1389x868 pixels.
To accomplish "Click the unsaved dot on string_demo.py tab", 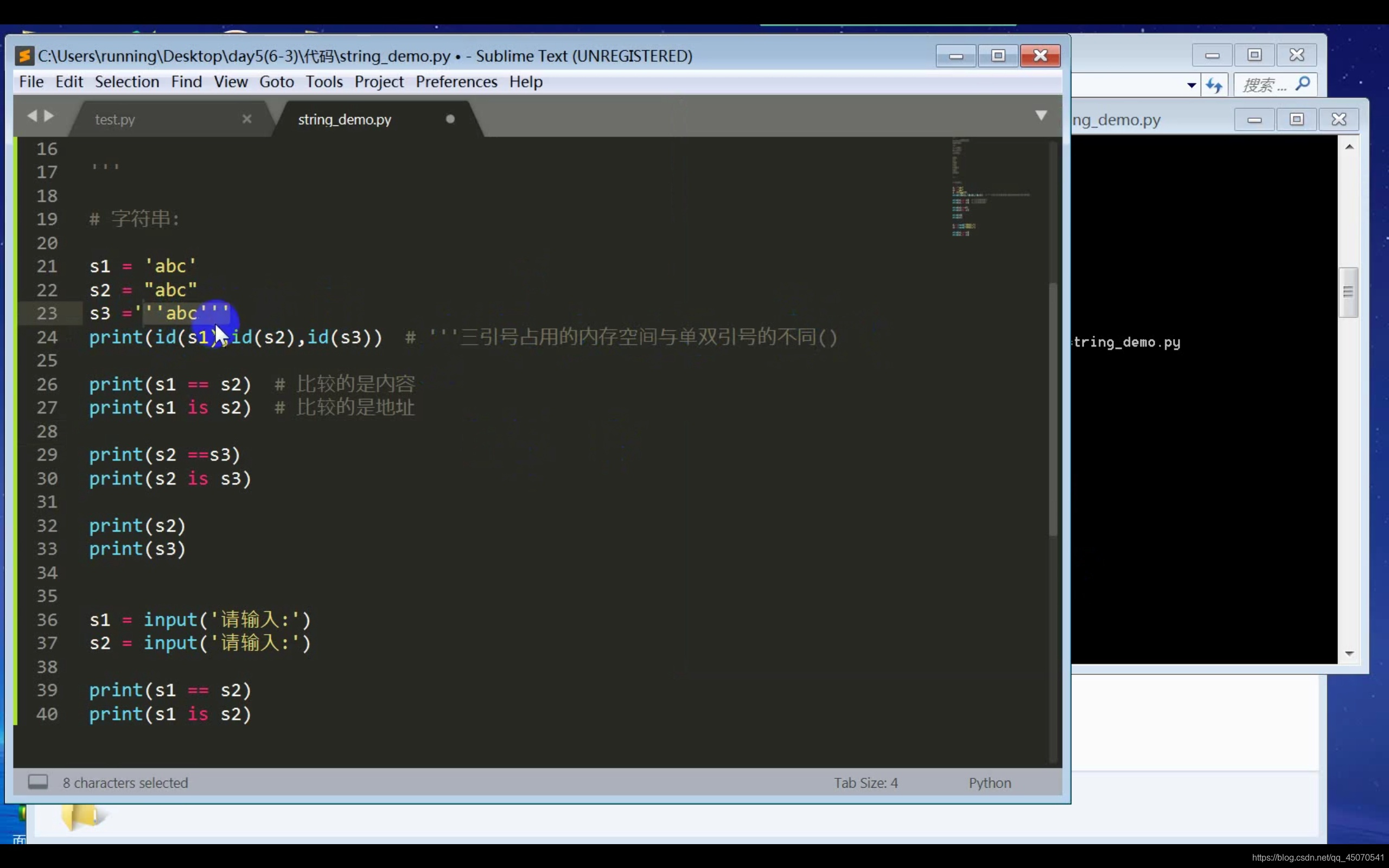I will 450,119.
